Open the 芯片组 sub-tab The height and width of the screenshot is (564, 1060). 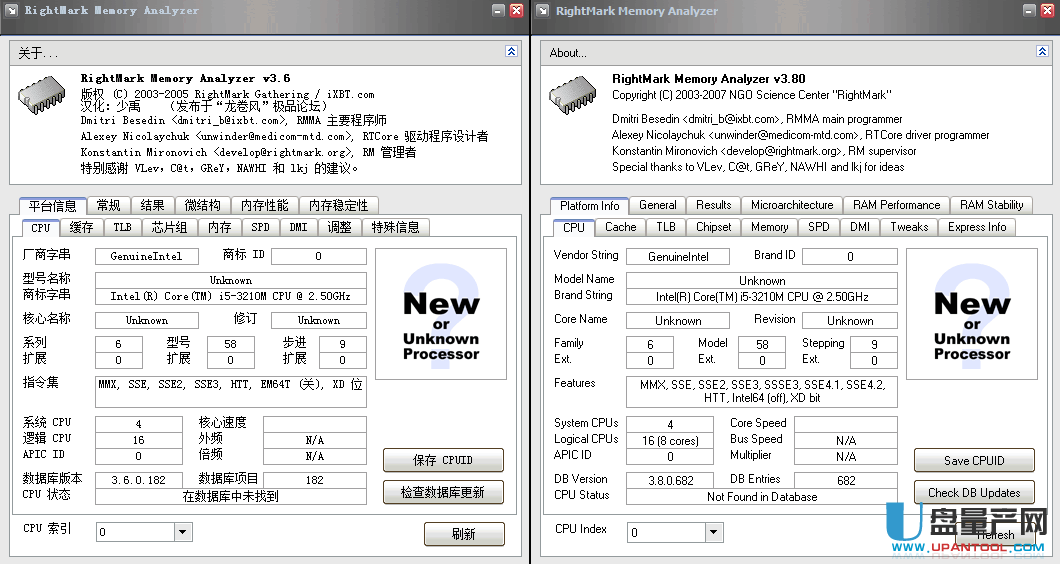(x=169, y=227)
